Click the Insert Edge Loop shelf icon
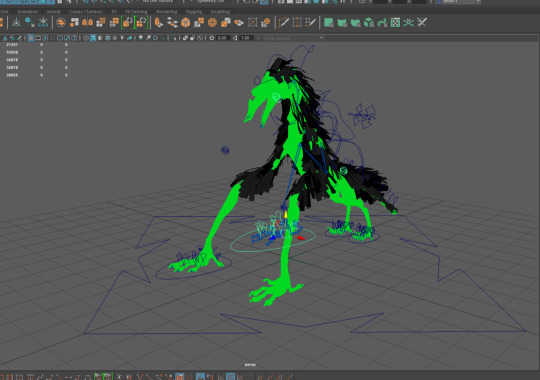The height and width of the screenshot is (380, 540). tap(297, 23)
